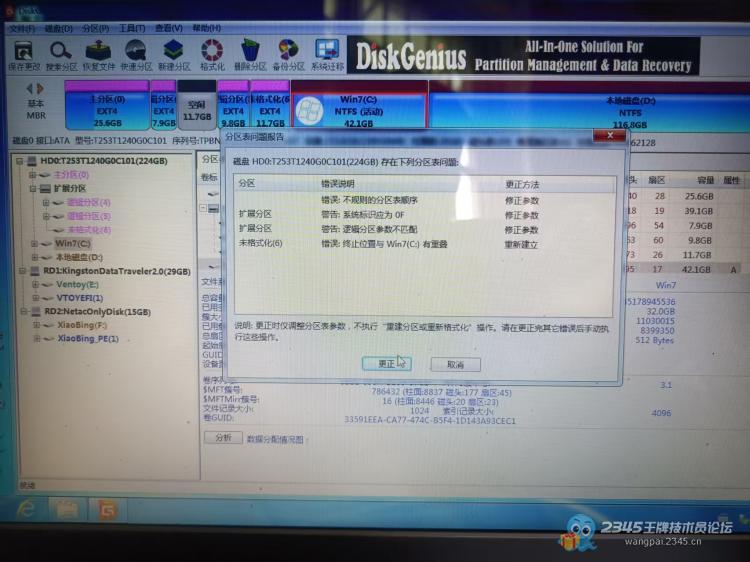Collapse the RD2 NetacOnlyDisk node
750x562 pixels.
point(24,312)
